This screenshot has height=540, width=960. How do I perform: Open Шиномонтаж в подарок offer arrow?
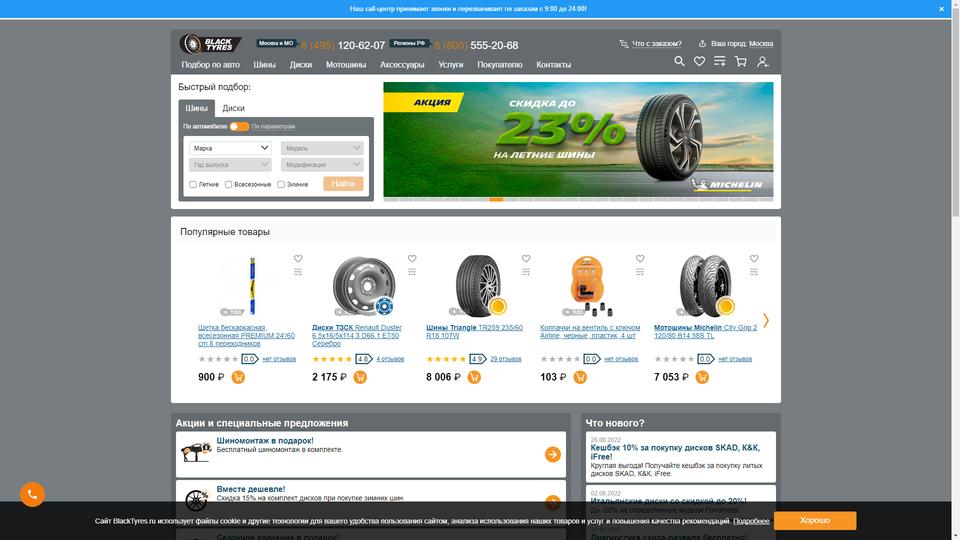(x=552, y=454)
